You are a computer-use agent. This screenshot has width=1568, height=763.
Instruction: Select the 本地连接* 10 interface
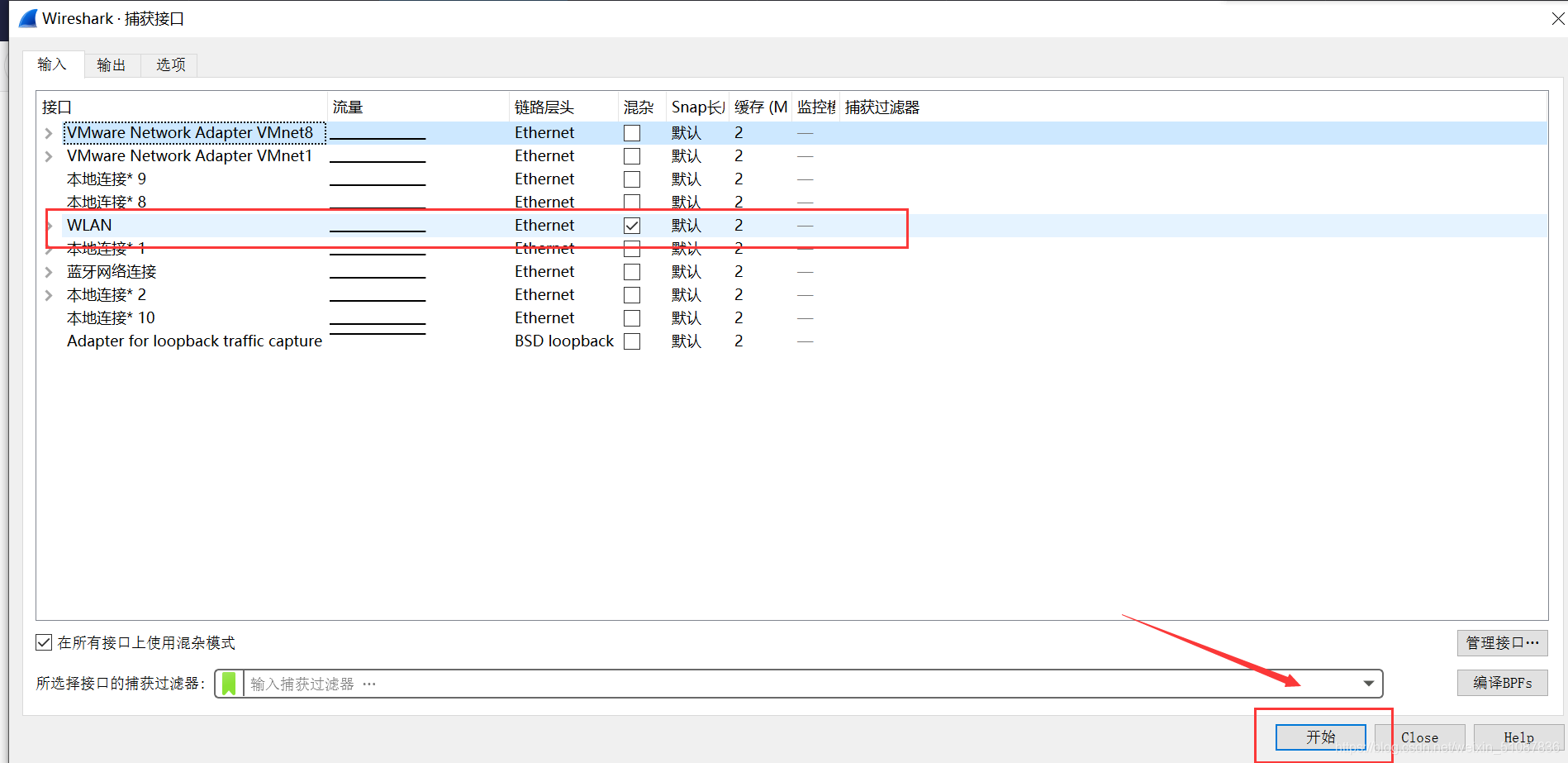click(x=111, y=318)
